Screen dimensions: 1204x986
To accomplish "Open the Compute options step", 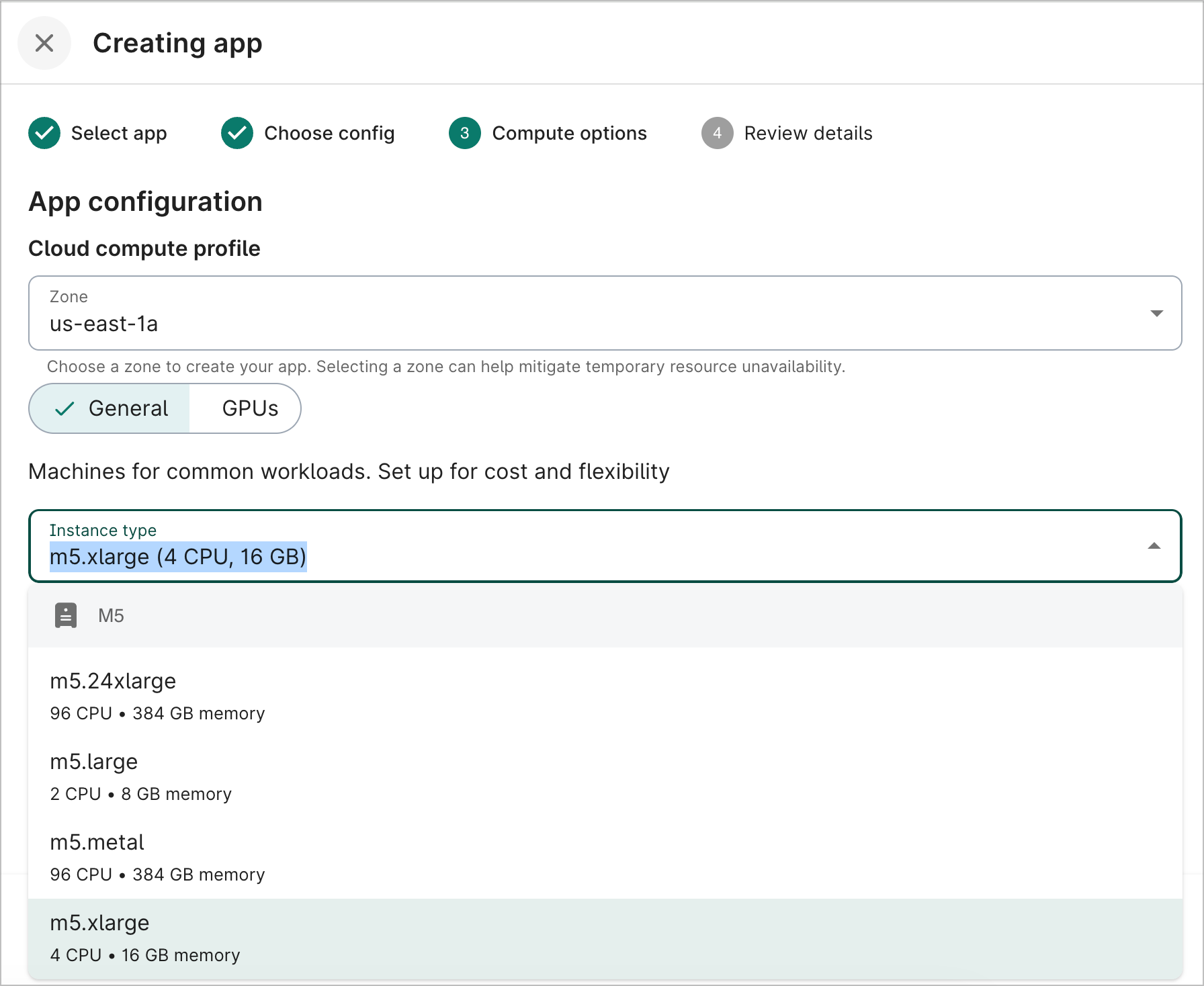I will [569, 133].
